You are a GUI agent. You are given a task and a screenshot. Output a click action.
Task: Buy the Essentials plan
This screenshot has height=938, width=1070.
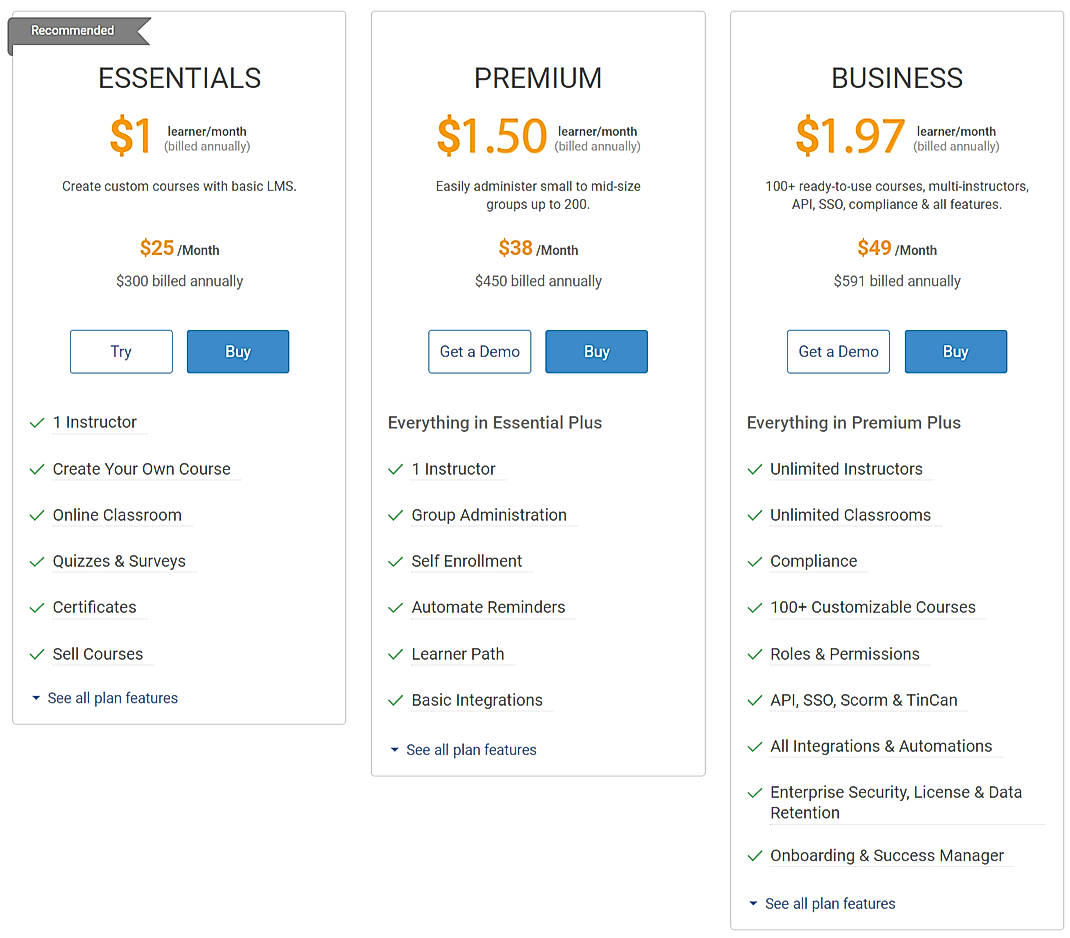238,351
